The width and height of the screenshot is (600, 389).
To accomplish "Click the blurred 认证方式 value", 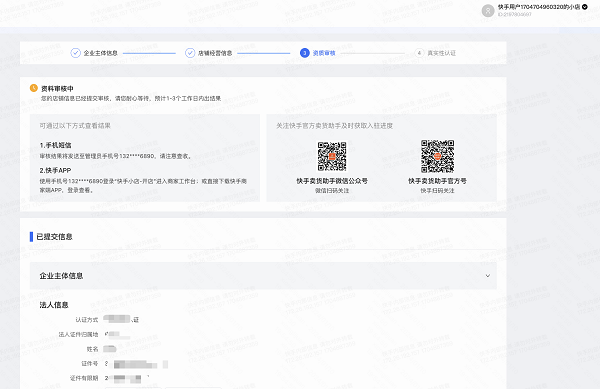I will [121, 319].
